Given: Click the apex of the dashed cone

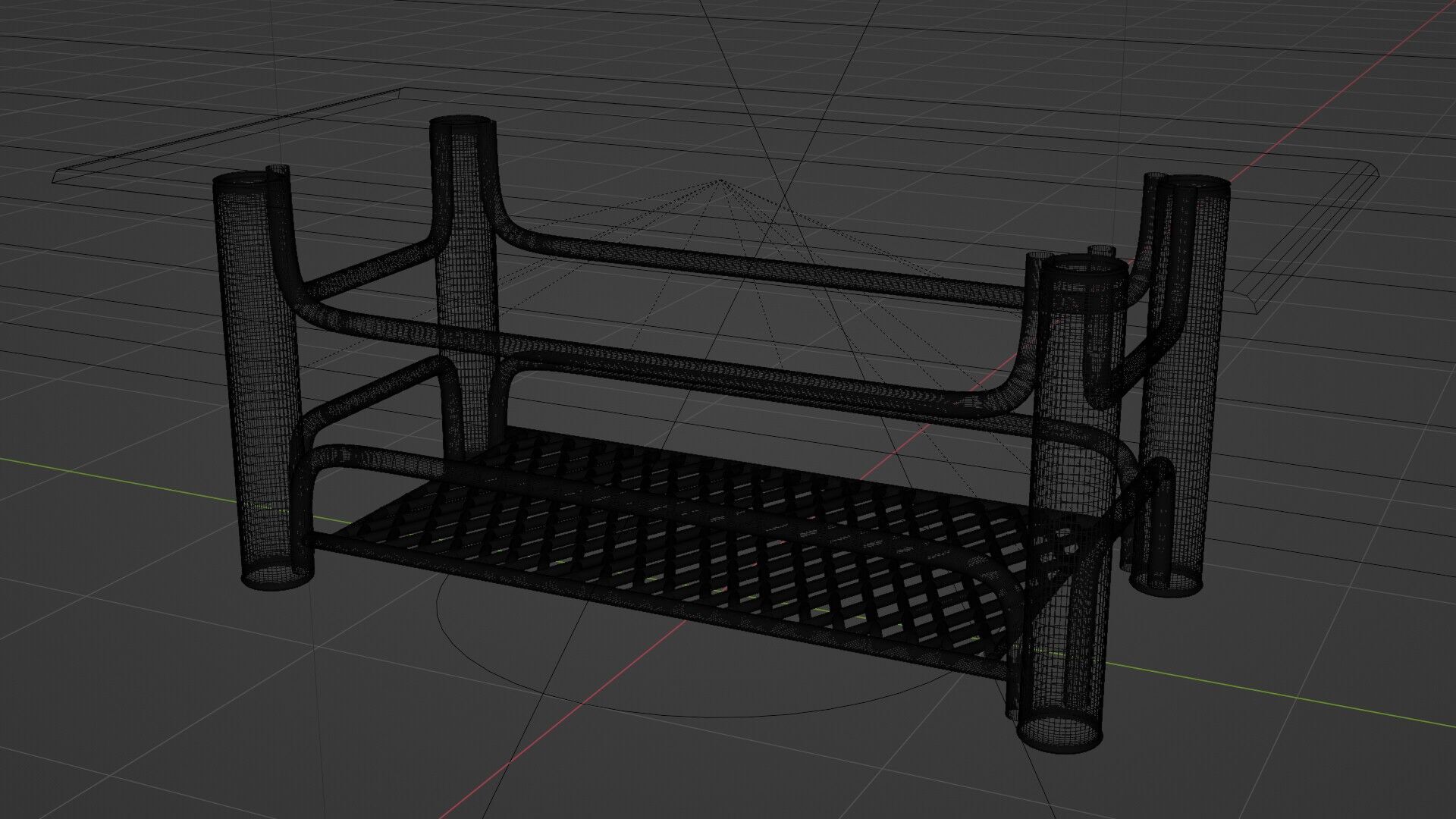Looking at the screenshot, I should click(x=721, y=180).
